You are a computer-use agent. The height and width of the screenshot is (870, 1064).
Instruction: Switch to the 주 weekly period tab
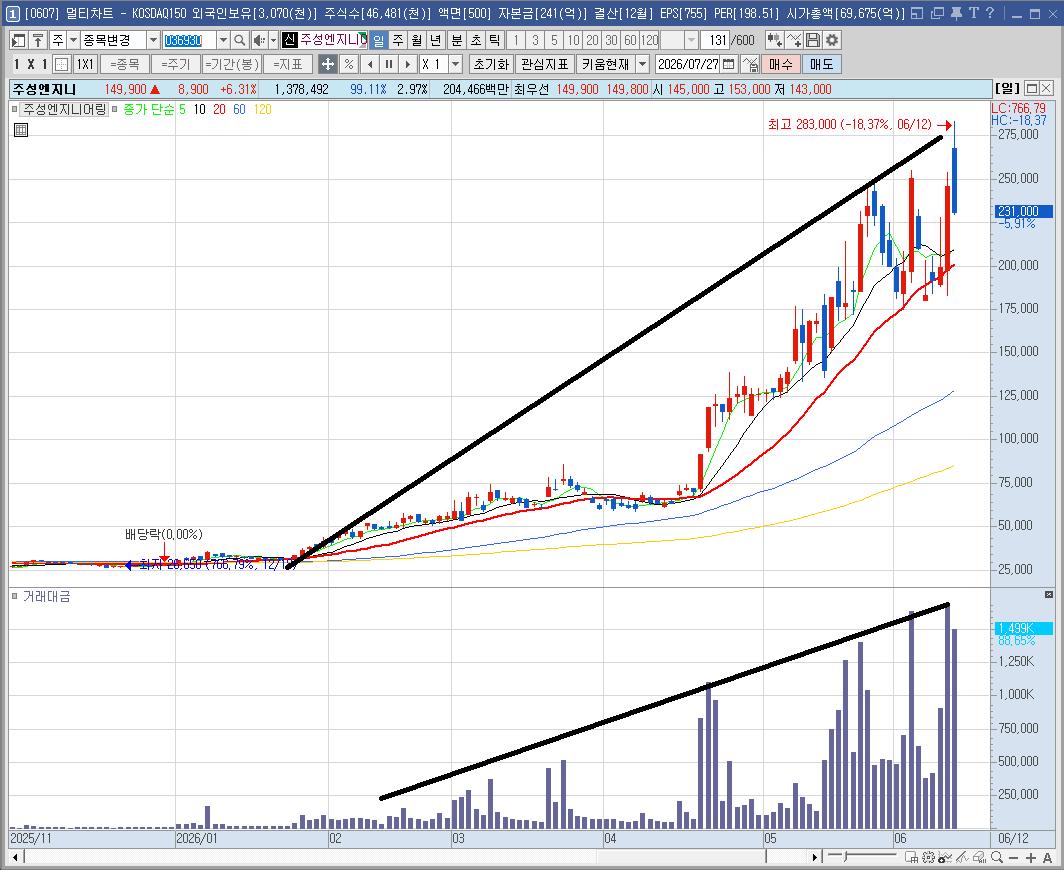click(398, 41)
